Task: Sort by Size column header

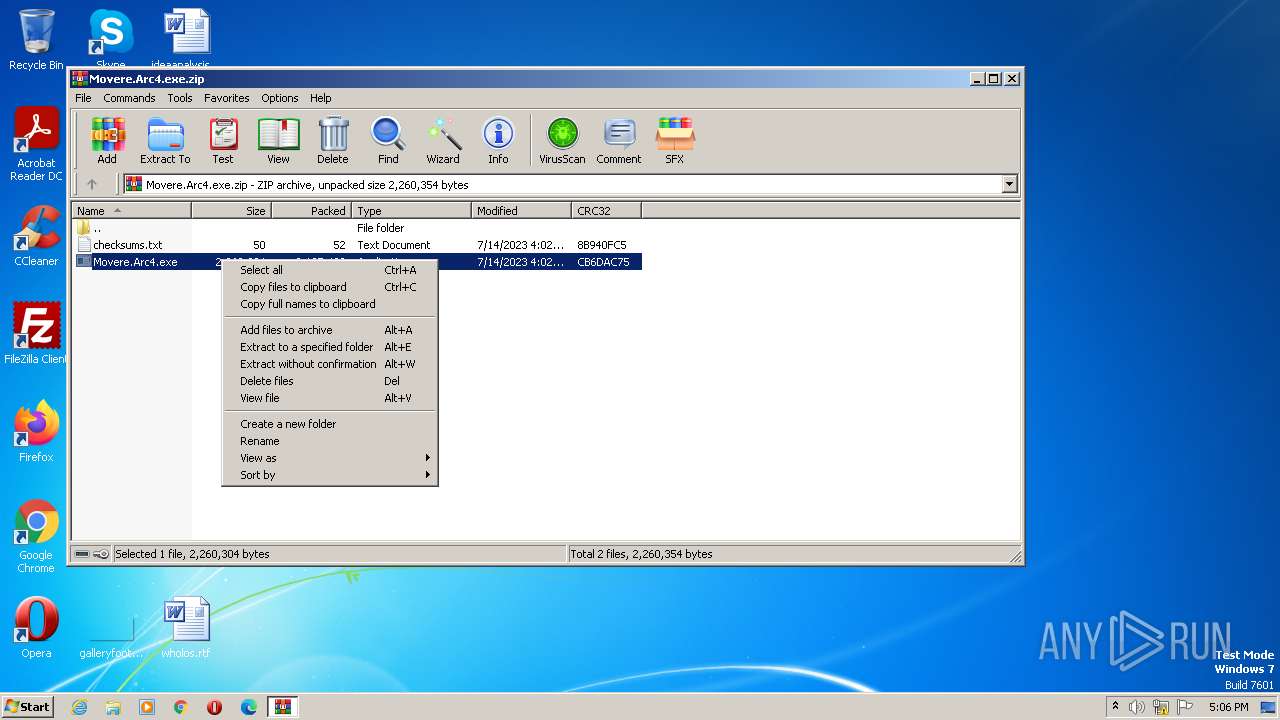Action: (231, 211)
